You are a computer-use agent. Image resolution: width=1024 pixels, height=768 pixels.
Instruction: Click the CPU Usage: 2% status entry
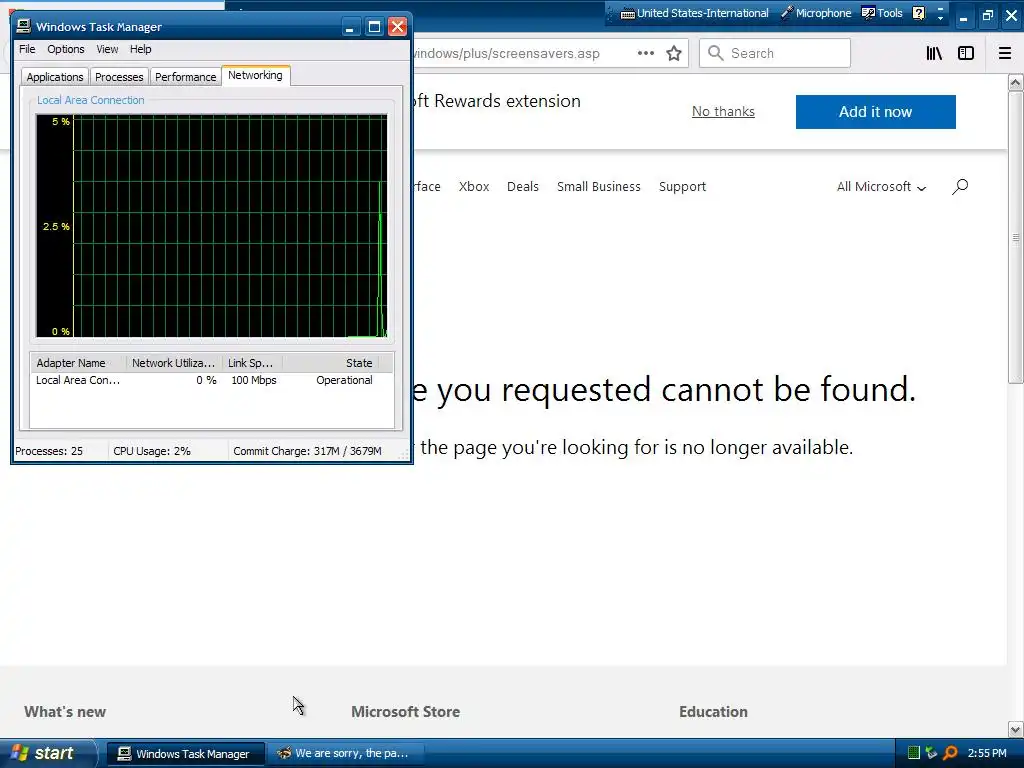[x=152, y=451]
